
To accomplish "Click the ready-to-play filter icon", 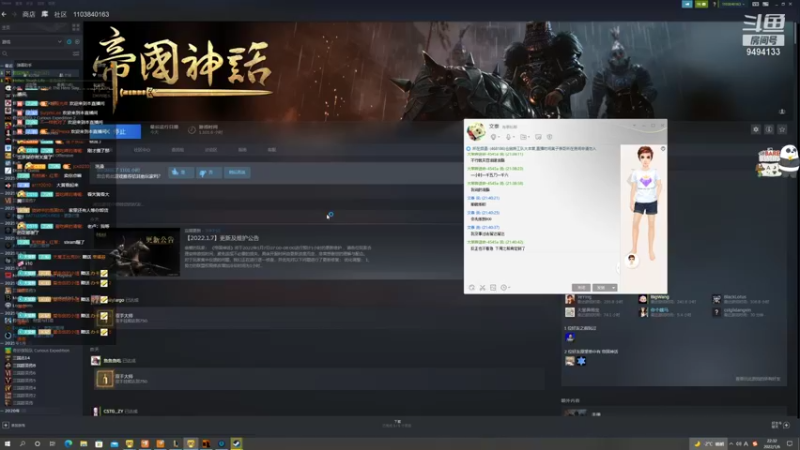I will tap(77, 42).
